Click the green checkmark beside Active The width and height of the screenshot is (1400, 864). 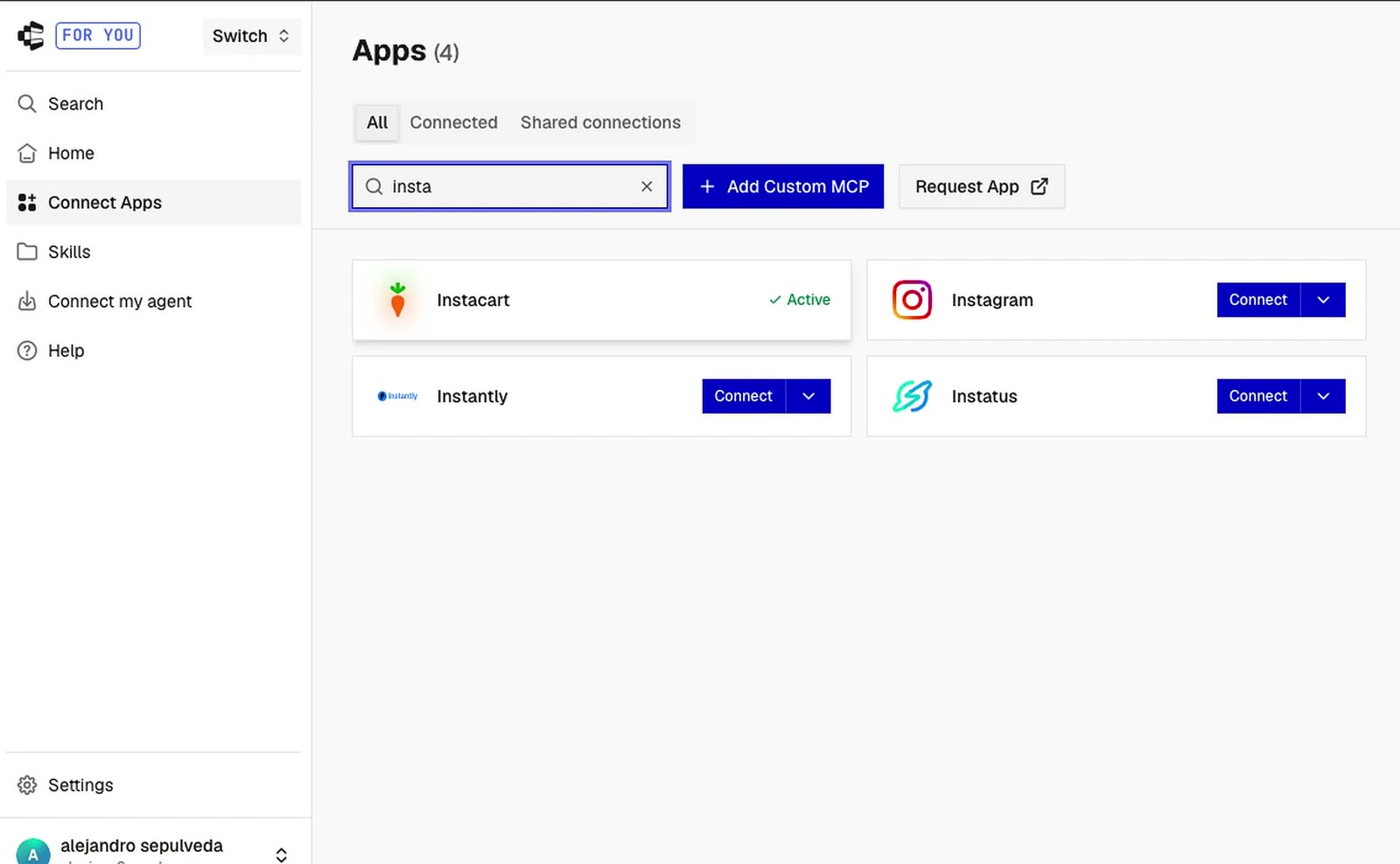pyautogui.click(x=774, y=300)
